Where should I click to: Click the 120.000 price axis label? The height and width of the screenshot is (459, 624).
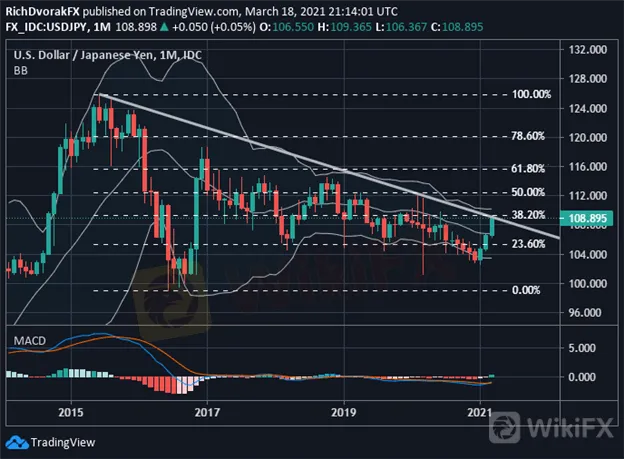pyautogui.click(x=588, y=138)
